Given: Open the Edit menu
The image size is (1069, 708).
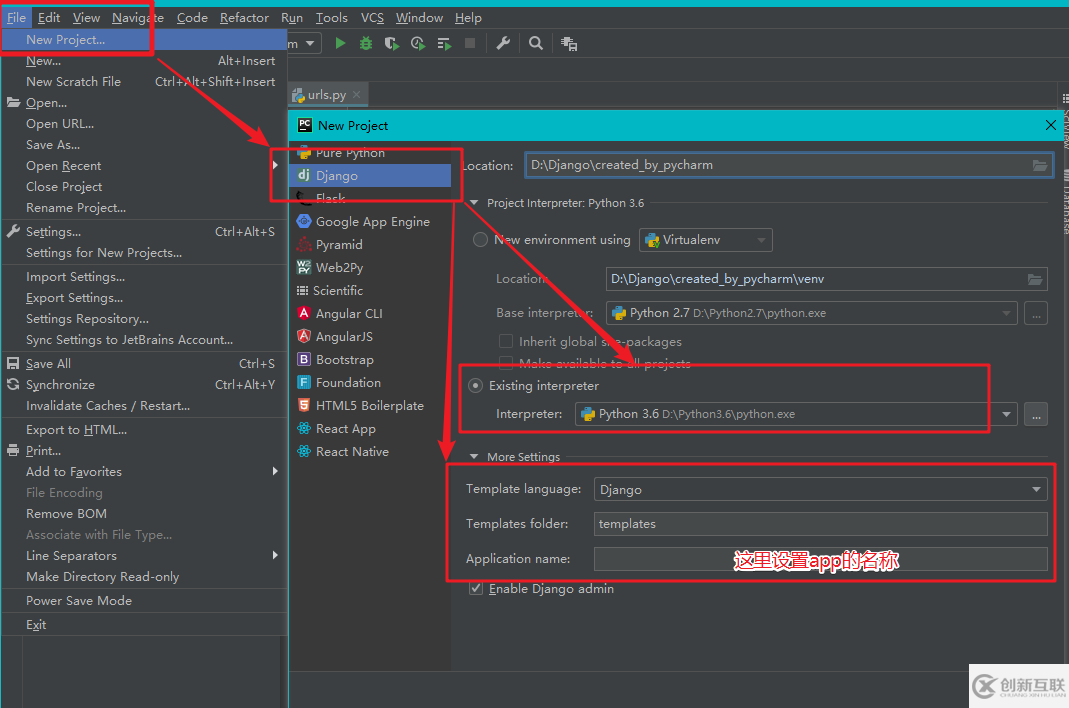Looking at the screenshot, I should [x=49, y=18].
